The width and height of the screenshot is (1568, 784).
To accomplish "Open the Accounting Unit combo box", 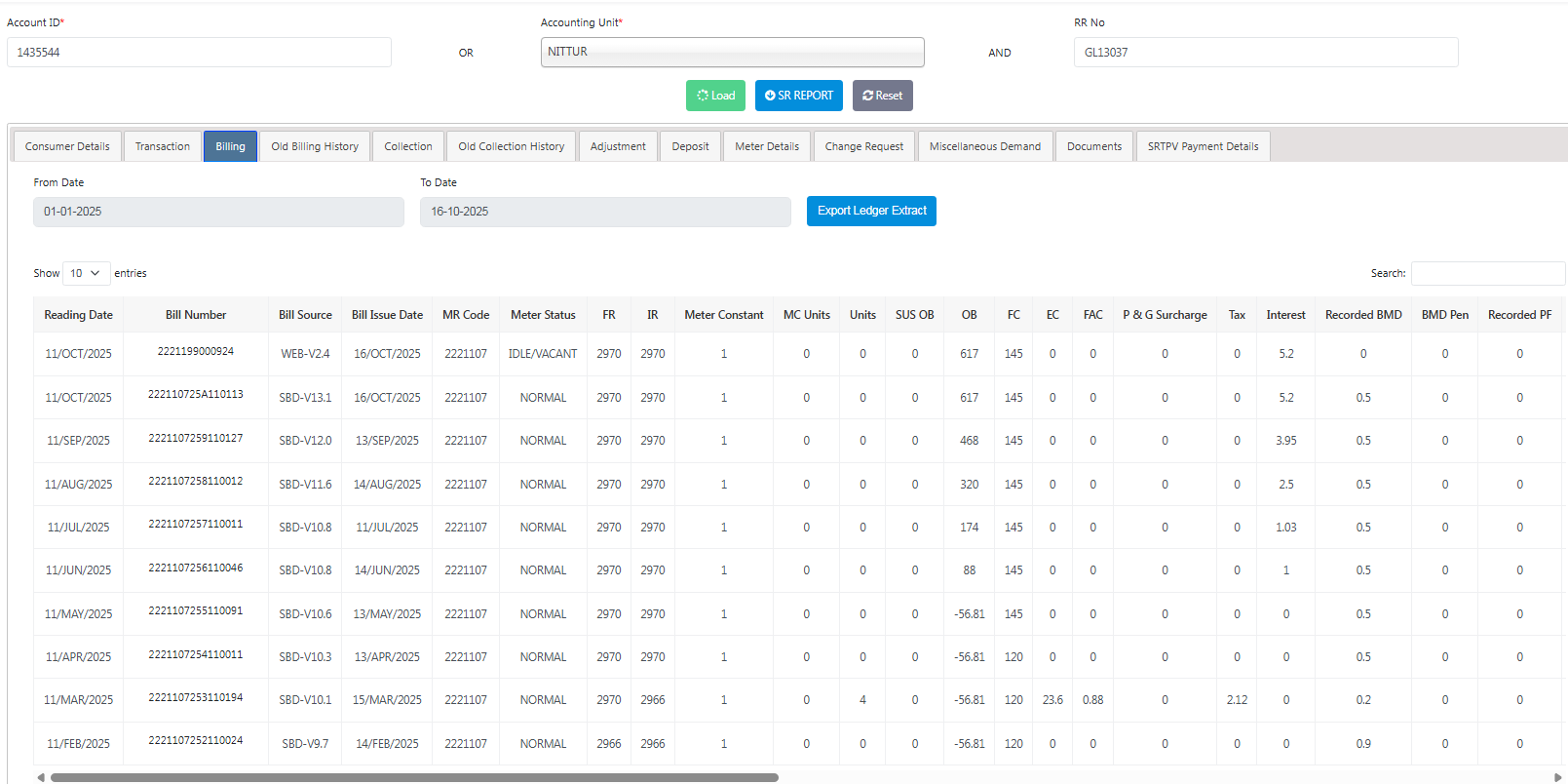I will point(732,53).
